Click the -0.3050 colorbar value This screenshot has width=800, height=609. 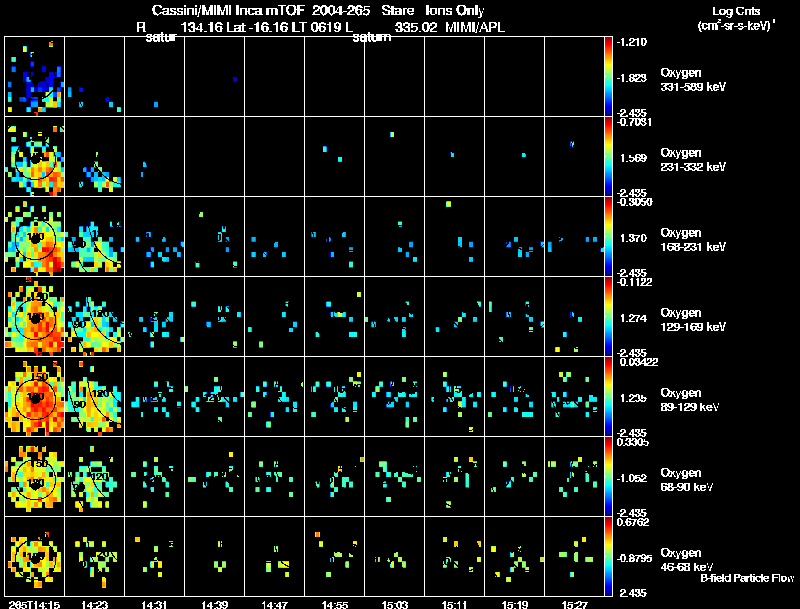tap(635, 202)
